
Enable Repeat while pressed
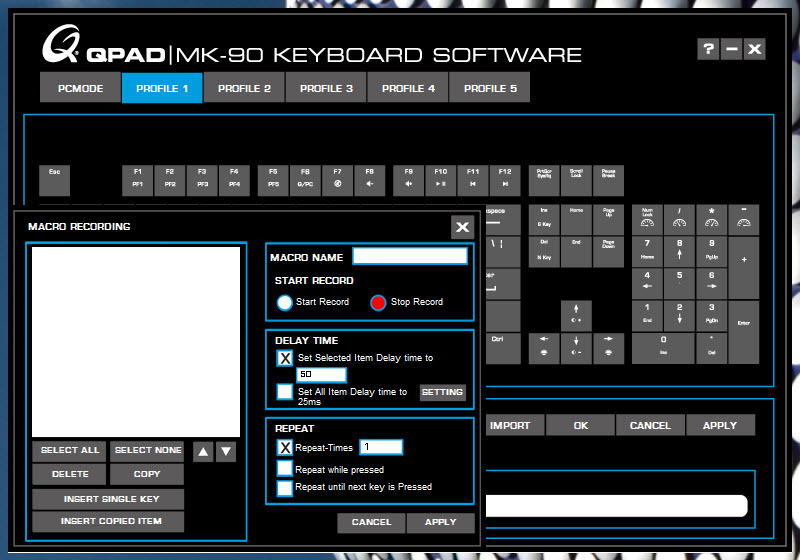point(285,468)
